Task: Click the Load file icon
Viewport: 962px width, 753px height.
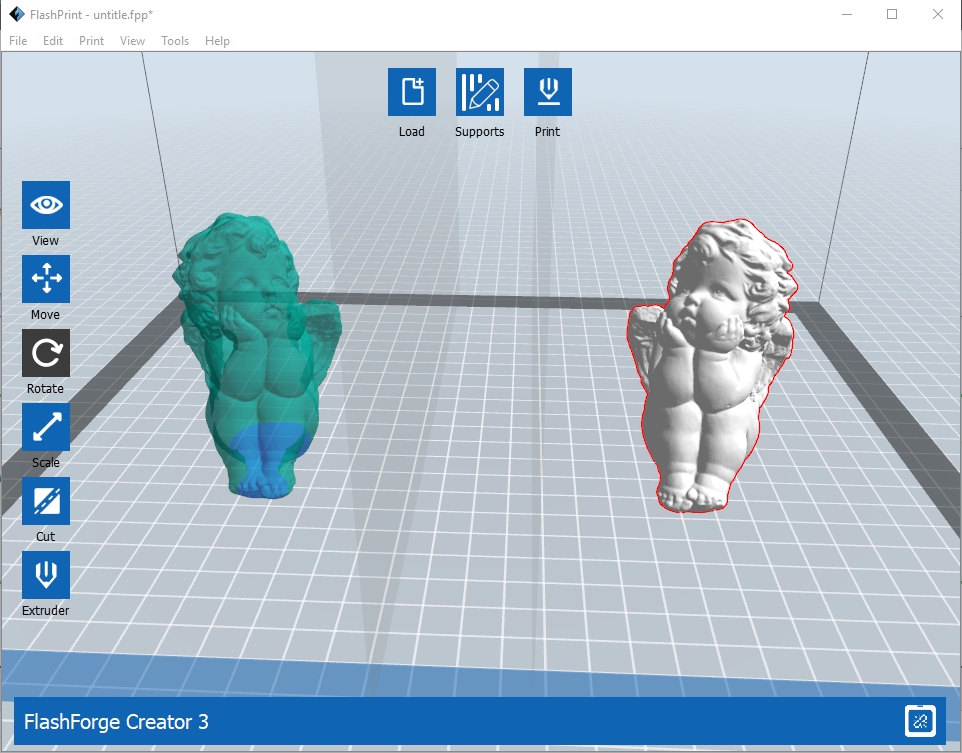Action: (412, 92)
